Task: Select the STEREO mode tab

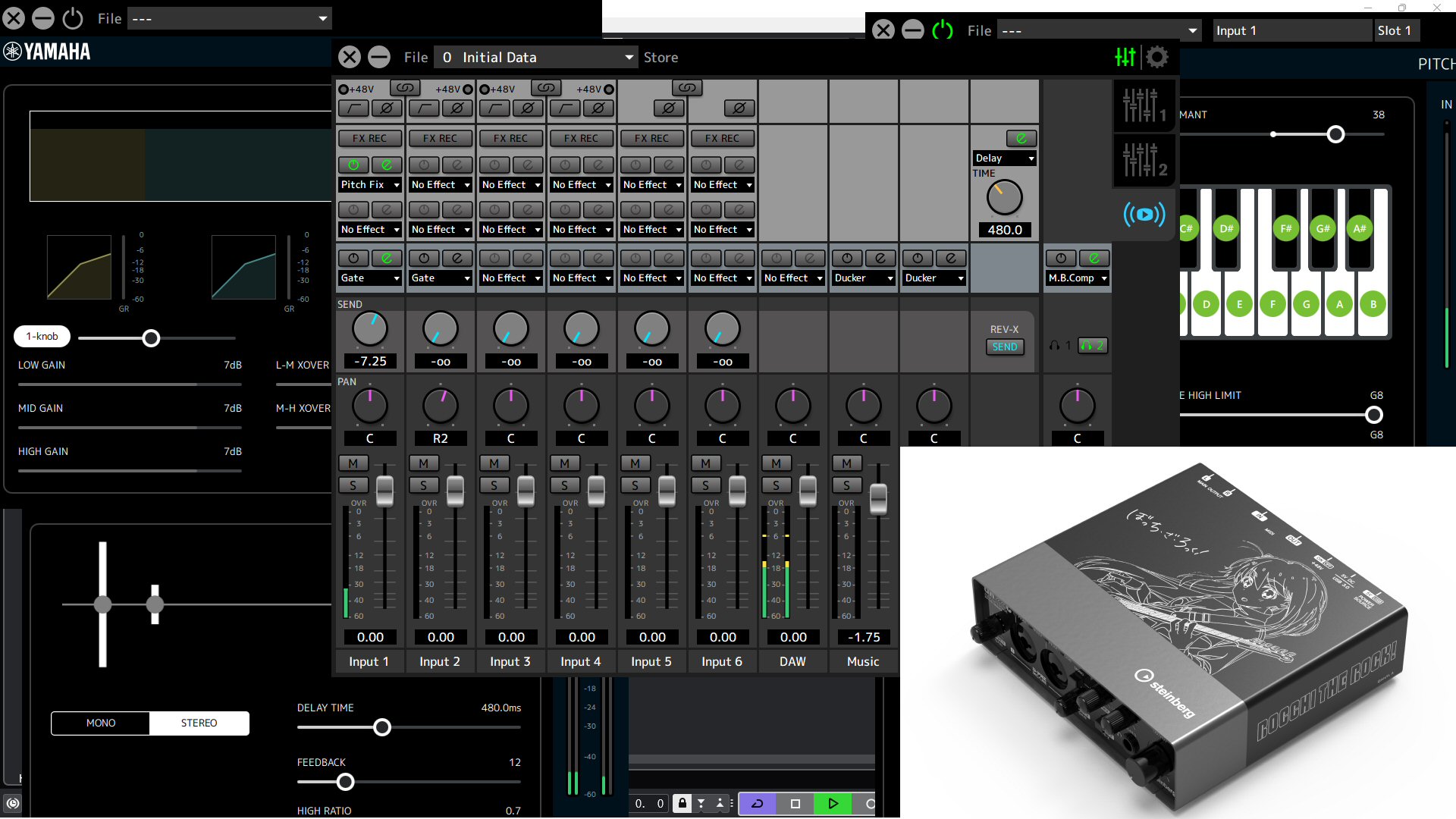Action: click(x=199, y=723)
